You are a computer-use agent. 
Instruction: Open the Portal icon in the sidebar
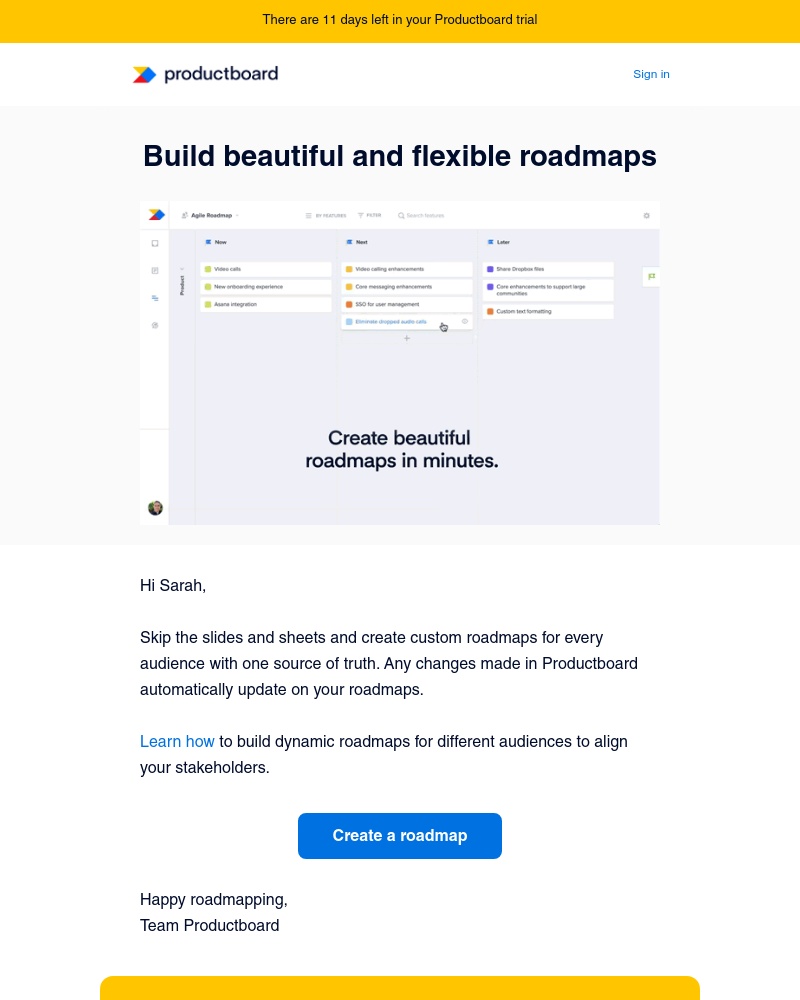click(154, 325)
